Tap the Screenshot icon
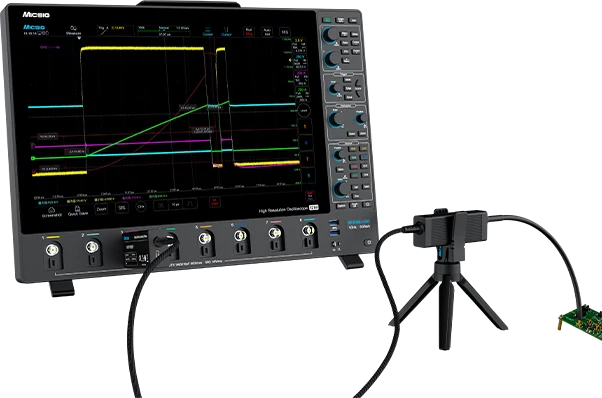This screenshot has width=602, height=398. [51, 212]
